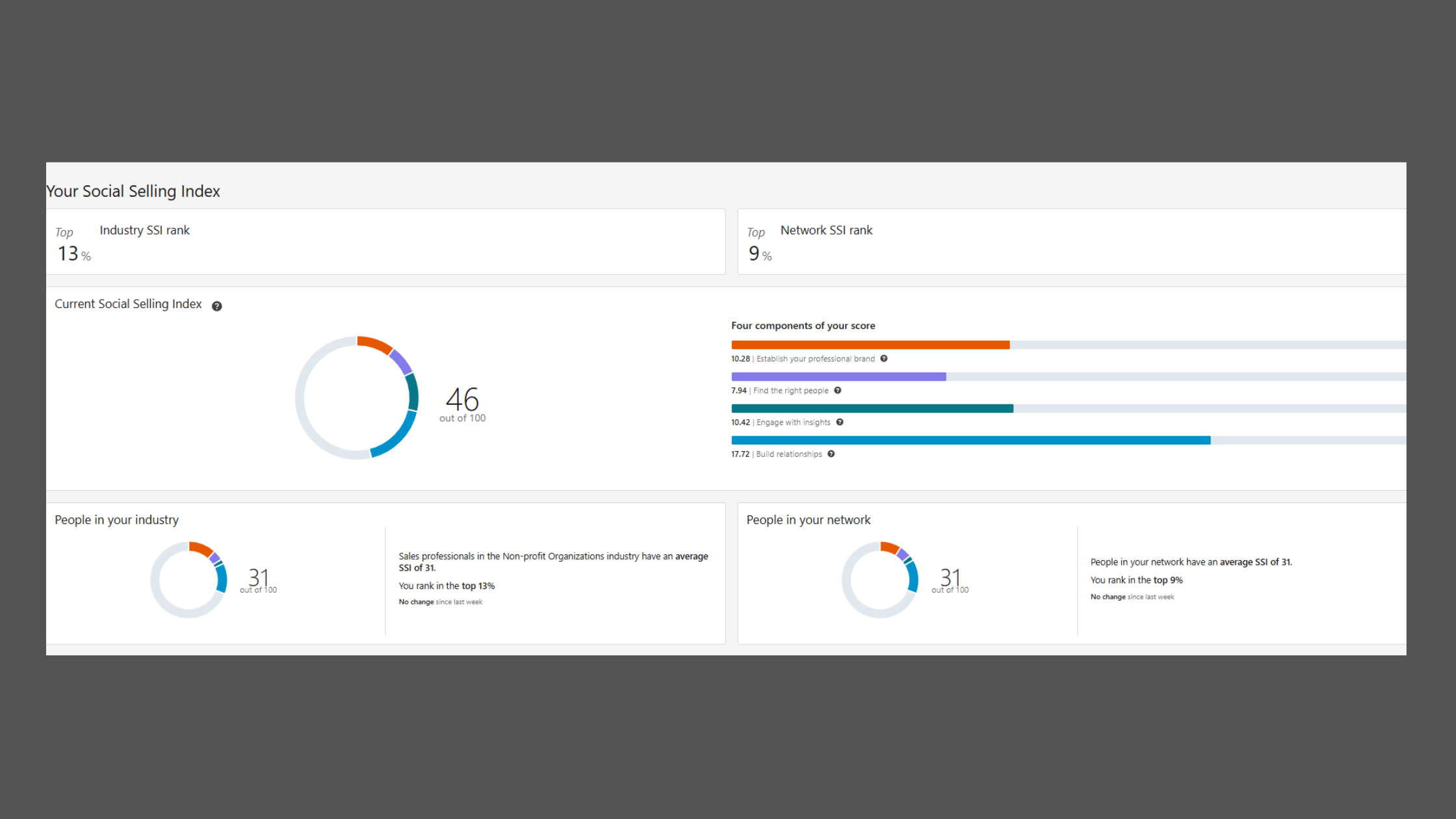
Task: Click 'You rank in the top 13%' text
Action: point(447,586)
